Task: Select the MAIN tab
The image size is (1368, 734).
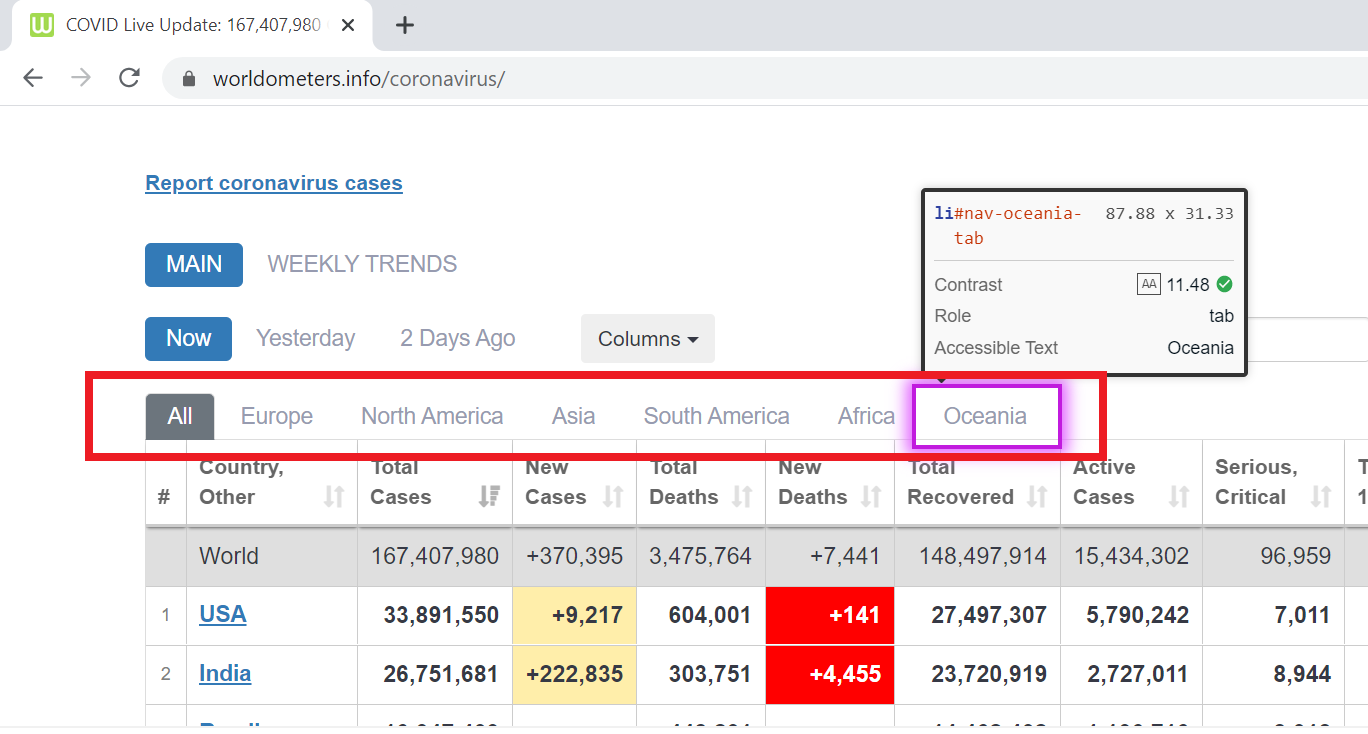Action: coord(194,265)
